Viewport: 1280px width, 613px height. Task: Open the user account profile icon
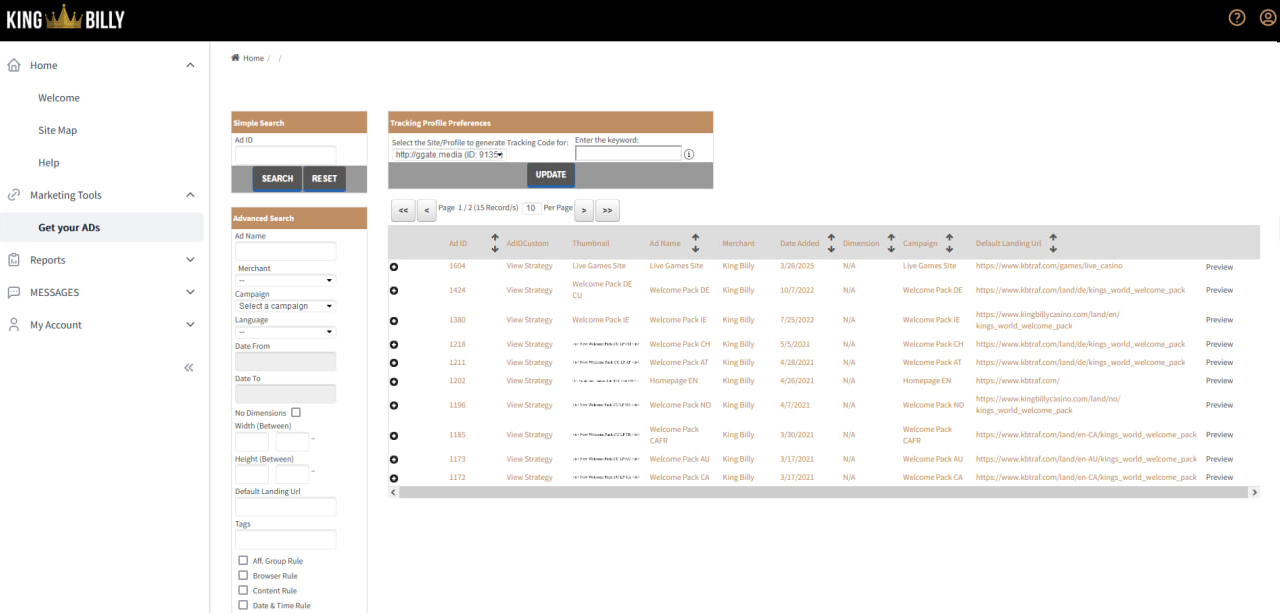tap(1268, 18)
